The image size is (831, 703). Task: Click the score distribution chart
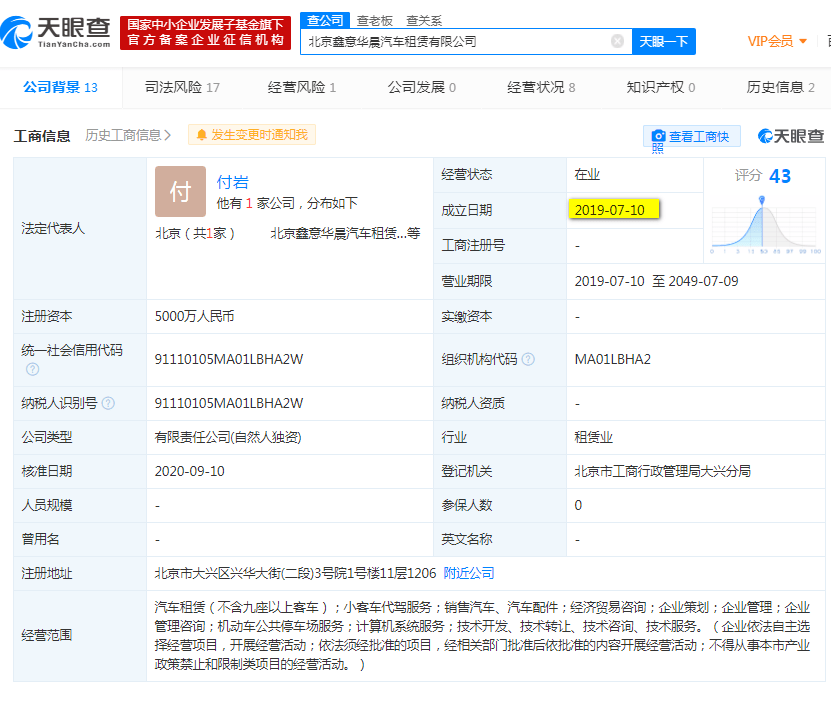764,225
